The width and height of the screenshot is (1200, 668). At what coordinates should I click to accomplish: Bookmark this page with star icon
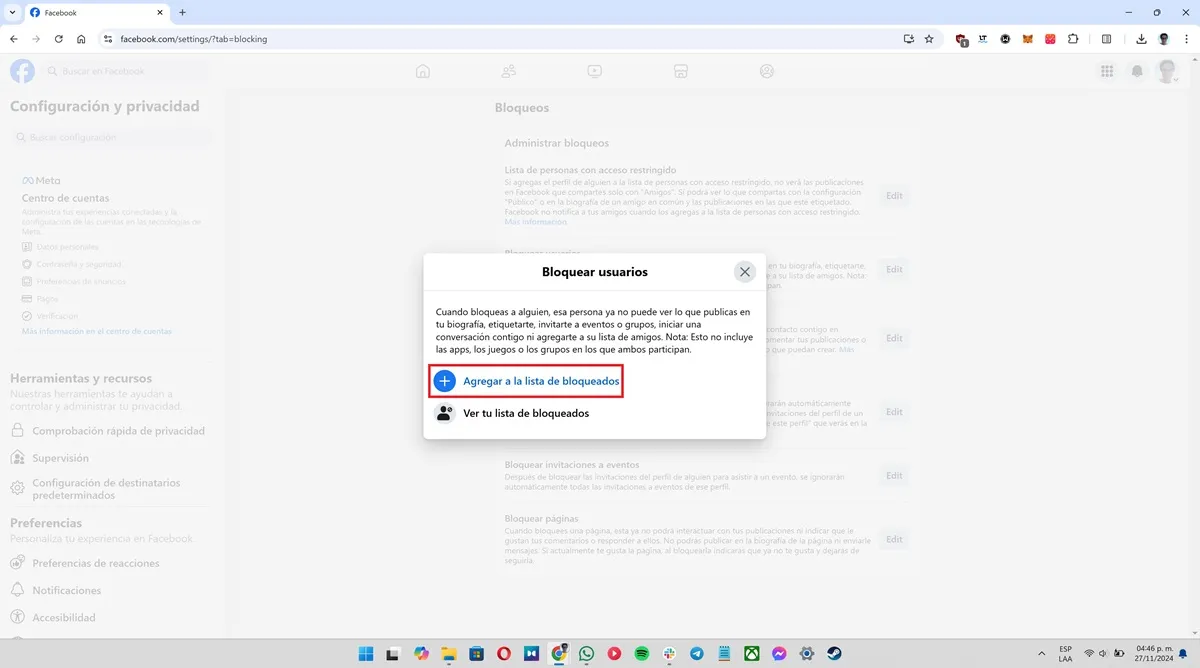click(929, 39)
